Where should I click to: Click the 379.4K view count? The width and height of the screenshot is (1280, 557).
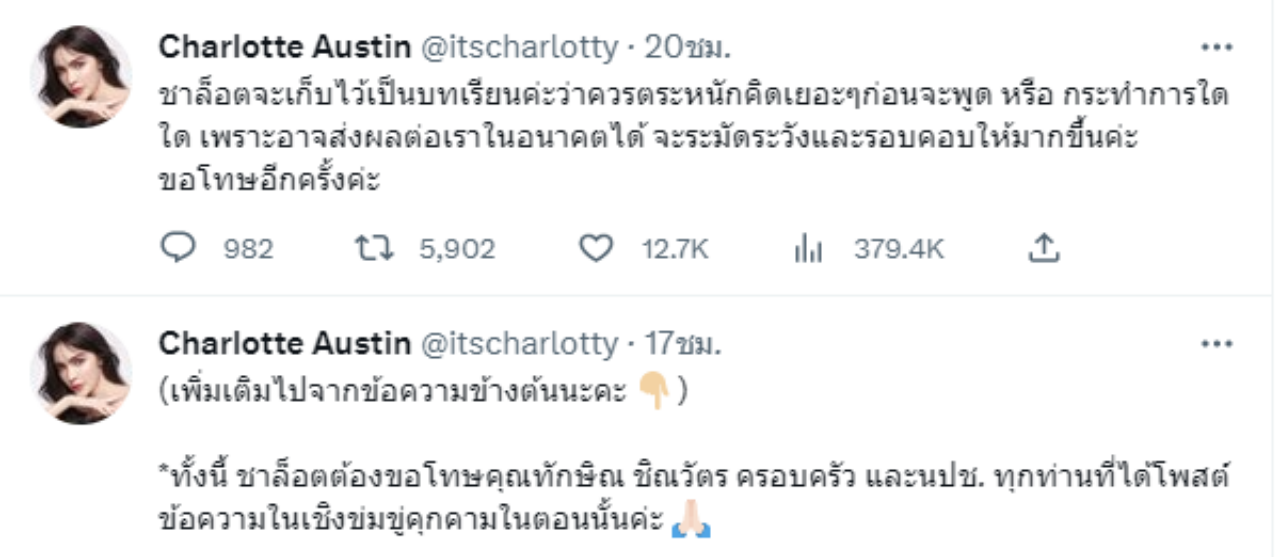pyautogui.click(x=899, y=249)
